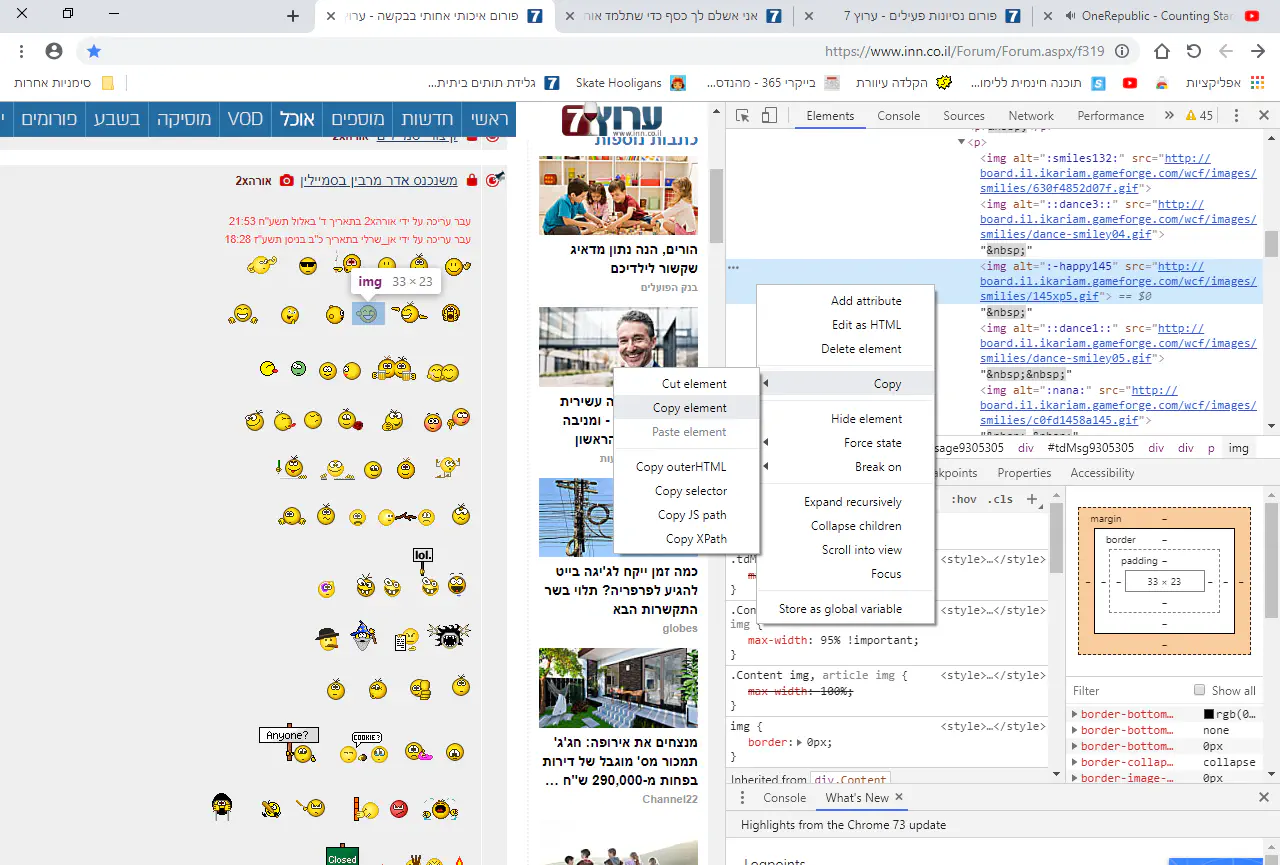Choose Copy selector from the submenu
The image size is (1280, 865).
point(690,491)
